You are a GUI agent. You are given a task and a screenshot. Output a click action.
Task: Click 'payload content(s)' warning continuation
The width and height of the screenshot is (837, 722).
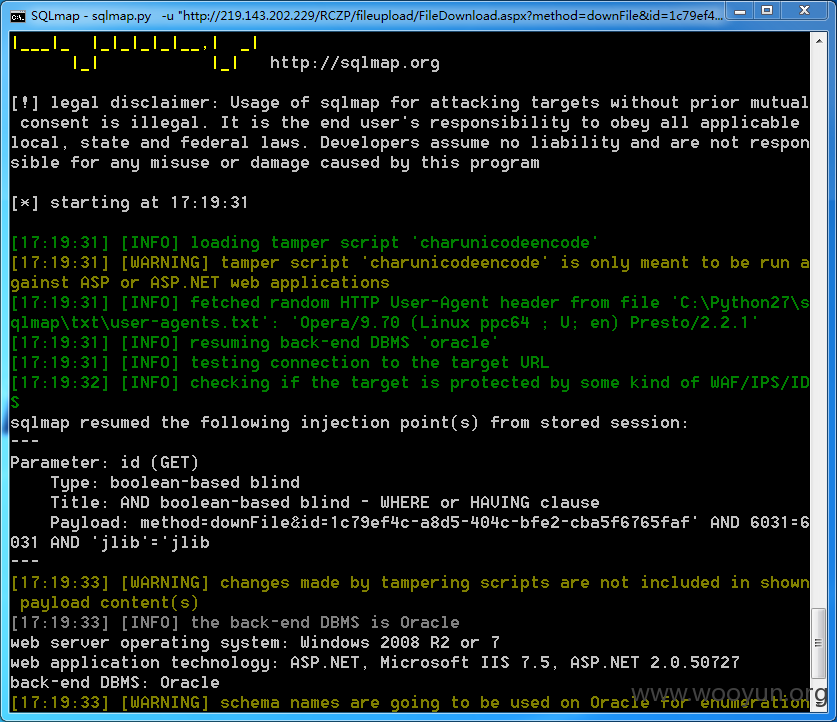click(109, 603)
